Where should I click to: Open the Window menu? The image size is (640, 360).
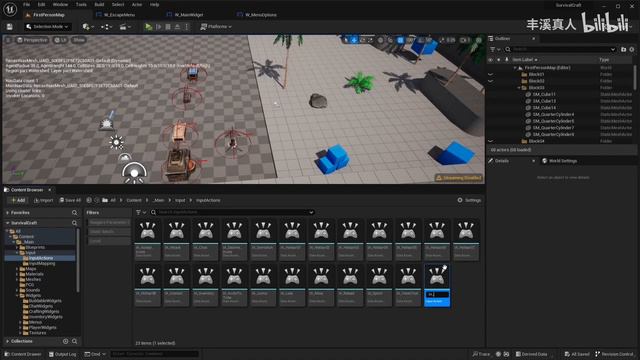[x=60, y=4]
